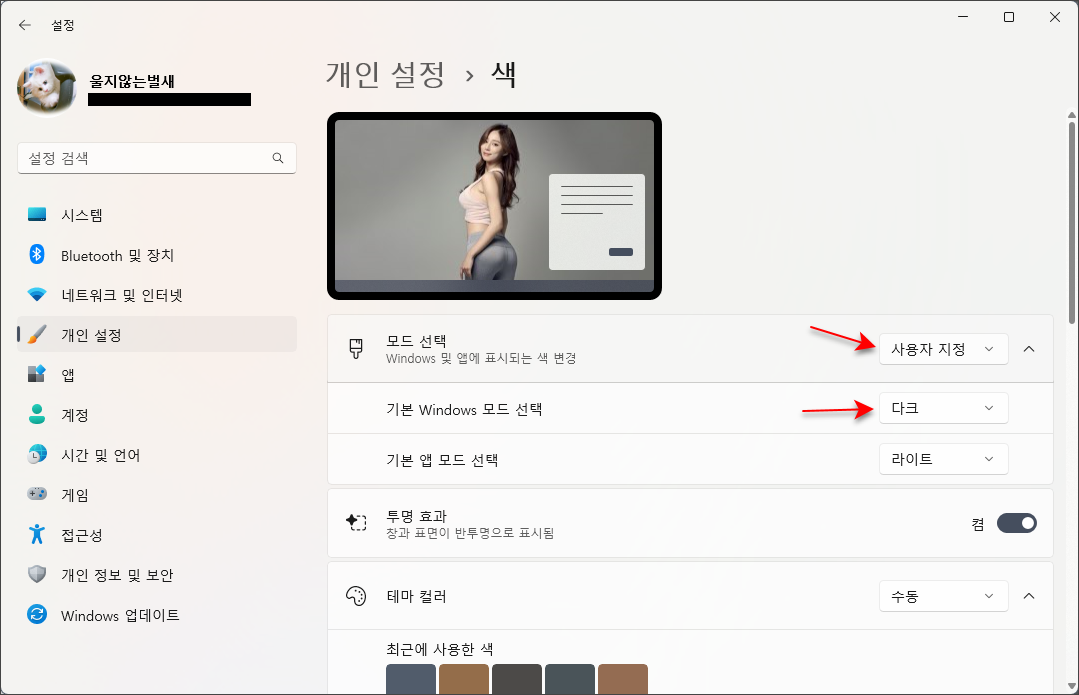Open the 수동 theme color dropdown

click(x=943, y=596)
